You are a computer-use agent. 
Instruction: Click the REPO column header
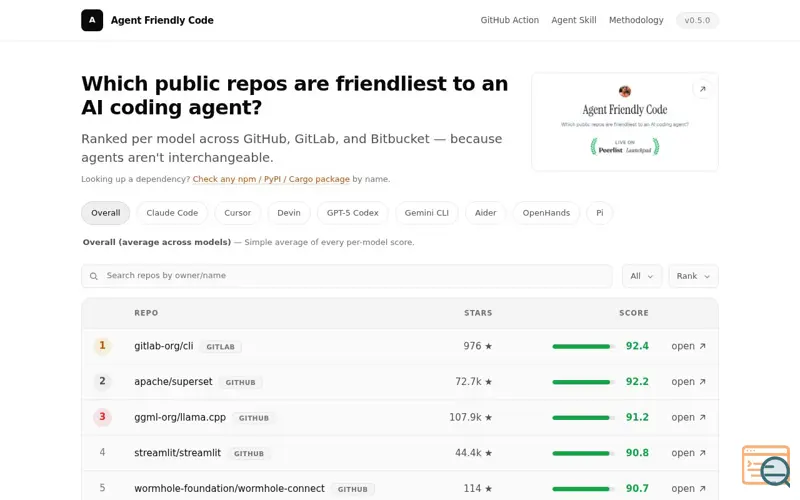click(146, 313)
